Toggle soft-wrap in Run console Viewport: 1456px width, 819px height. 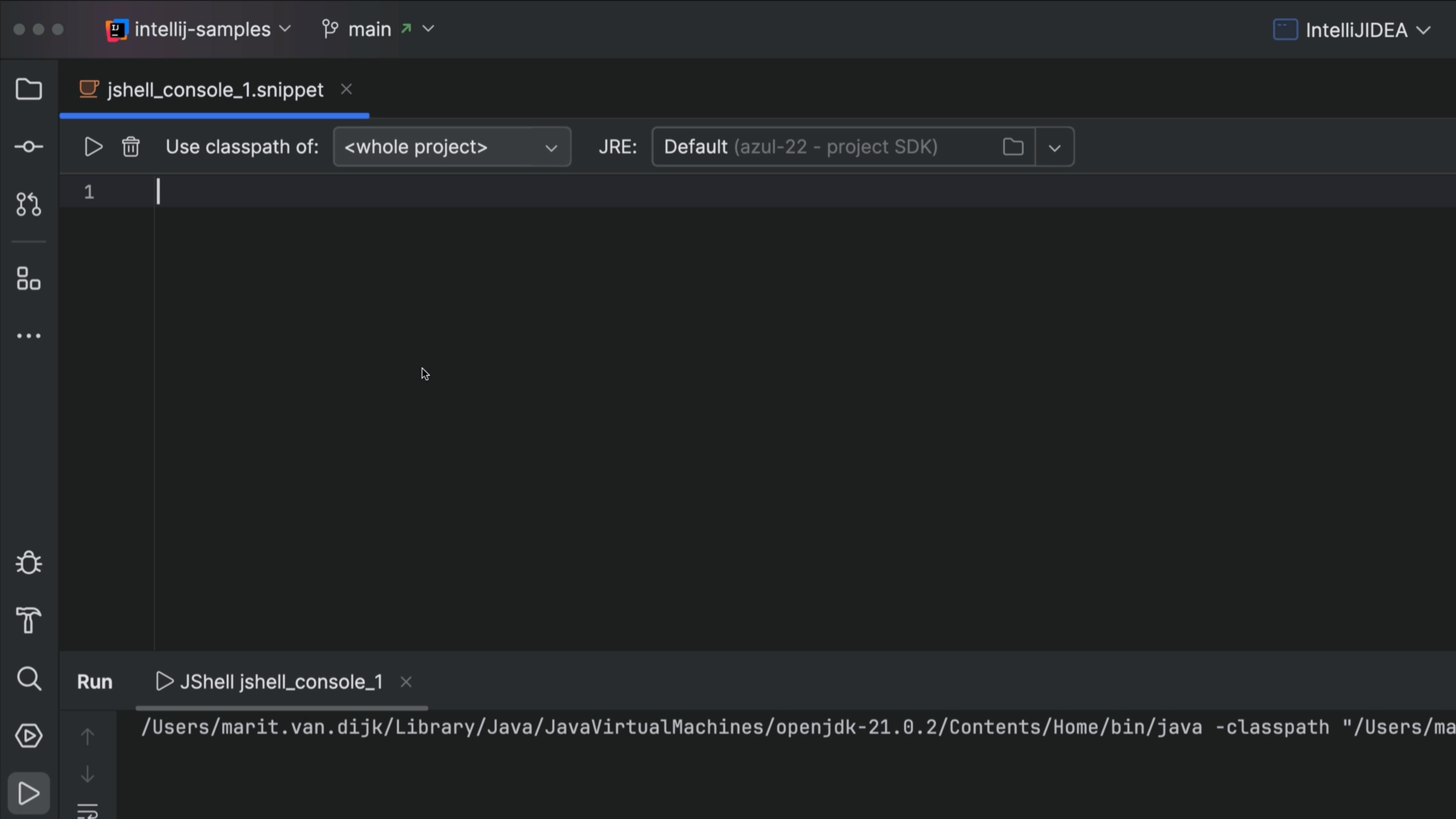[x=87, y=811]
